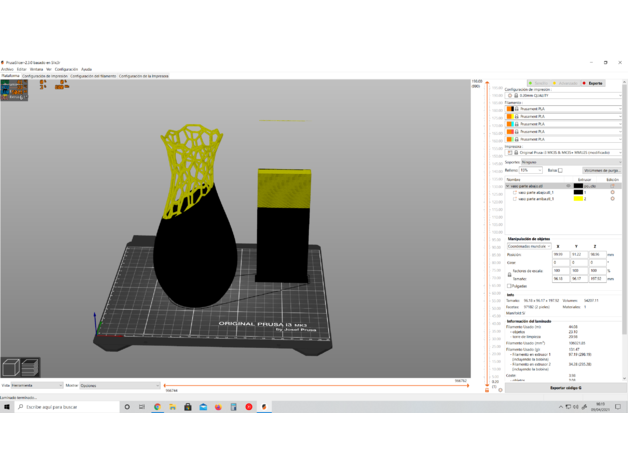
Task: Switch to Configuración del filamento tab
Action: coord(93,76)
